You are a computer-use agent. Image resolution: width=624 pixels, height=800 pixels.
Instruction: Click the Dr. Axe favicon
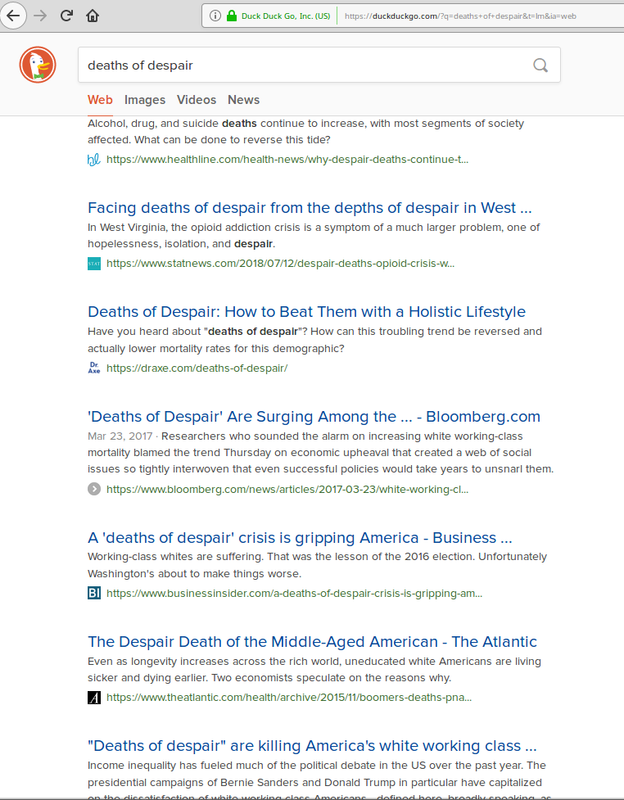tap(94, 368)
